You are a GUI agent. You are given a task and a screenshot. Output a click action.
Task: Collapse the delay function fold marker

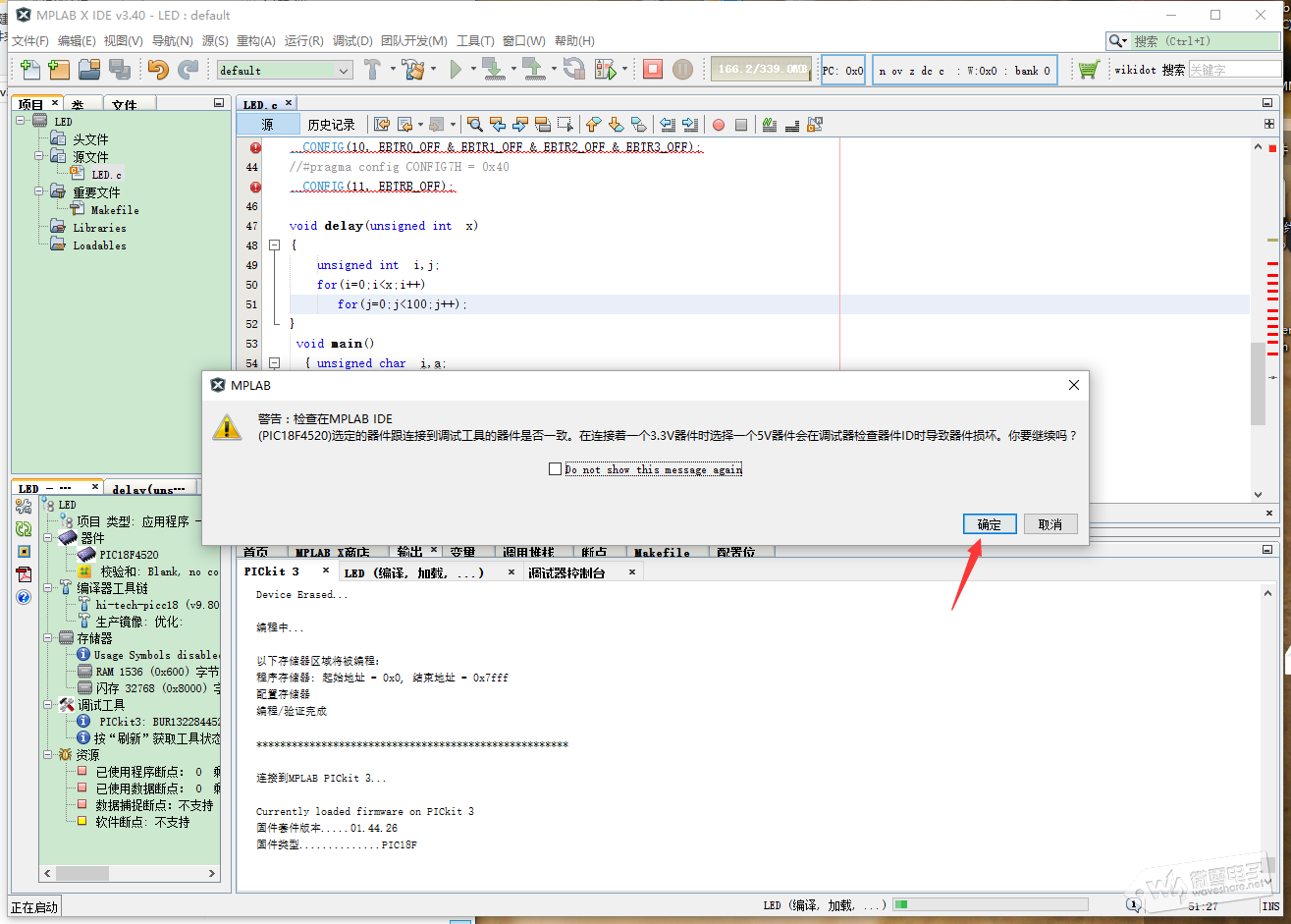275,245
